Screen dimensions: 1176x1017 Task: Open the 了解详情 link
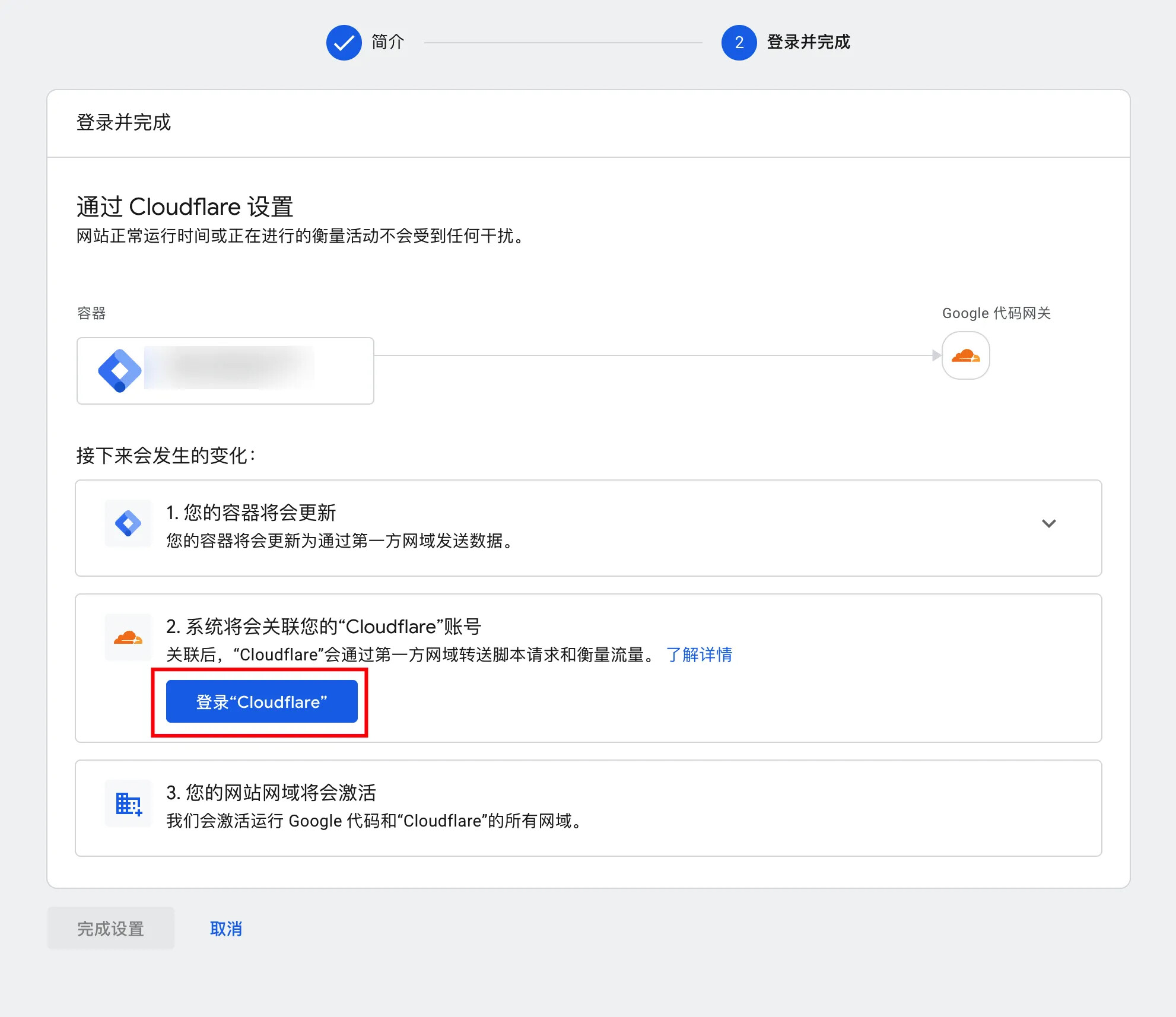pyautogui.click(x=699, y=654)
